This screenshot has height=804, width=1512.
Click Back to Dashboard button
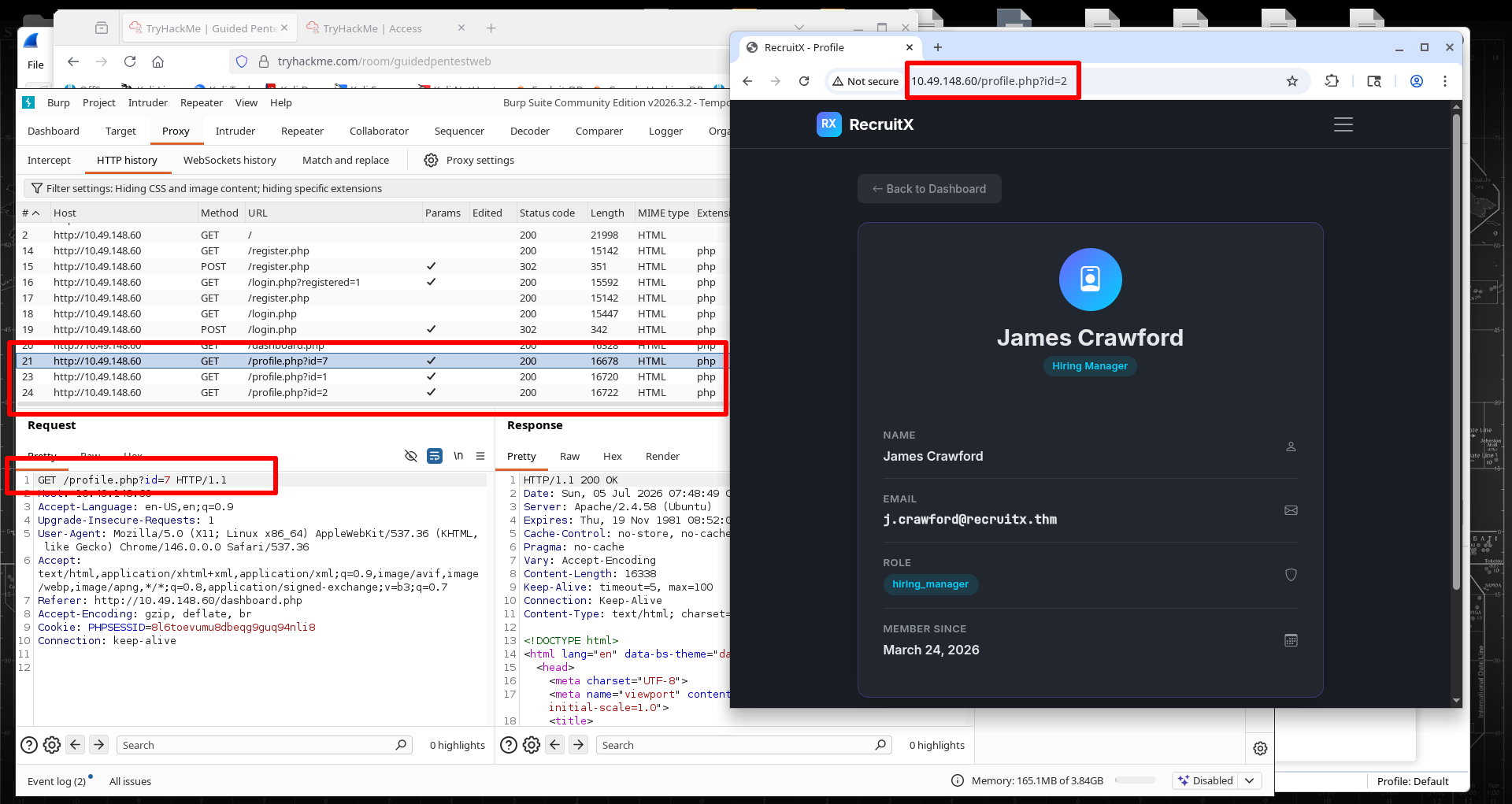click(x=929, y=189)
